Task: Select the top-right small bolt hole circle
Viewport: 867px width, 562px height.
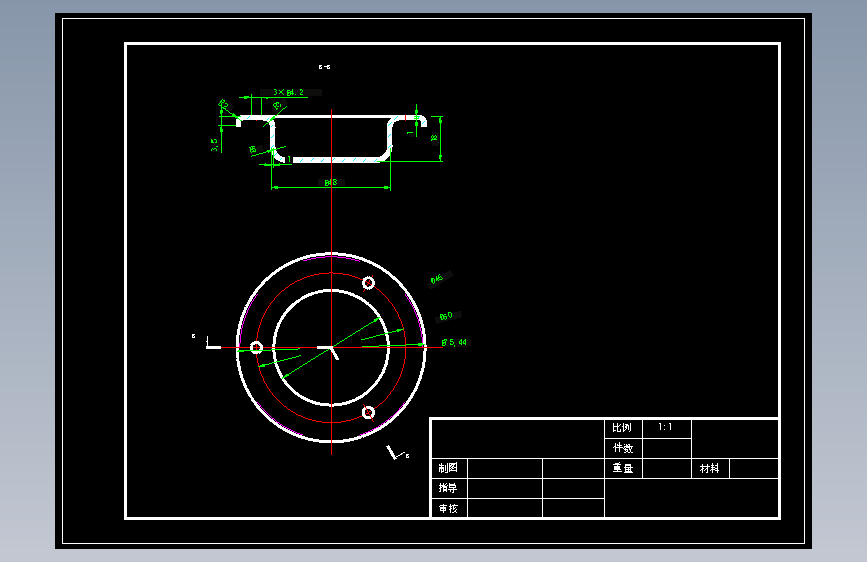Action: coord(368,283)
